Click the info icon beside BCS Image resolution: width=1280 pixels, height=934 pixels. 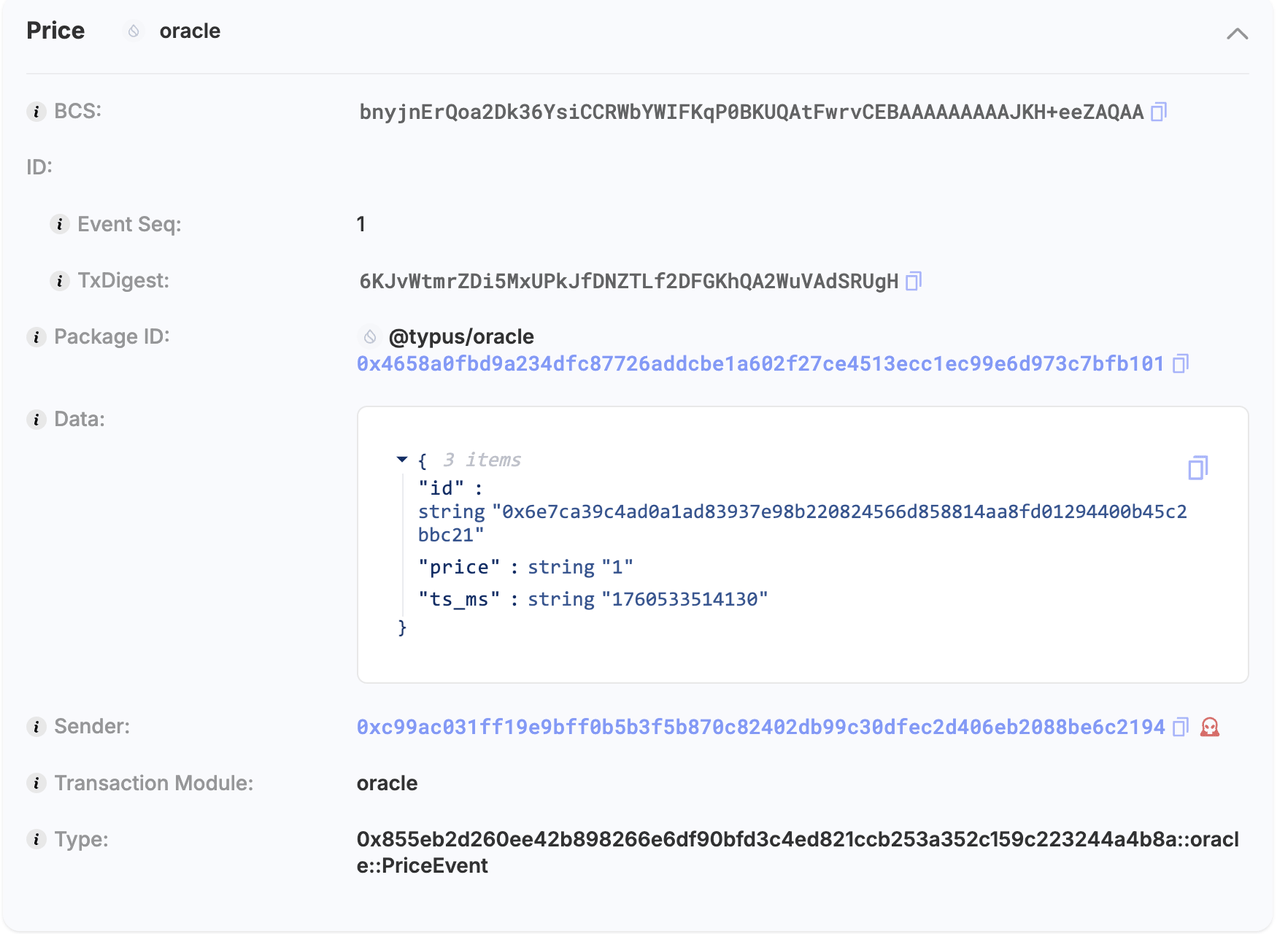pos(36,111)
